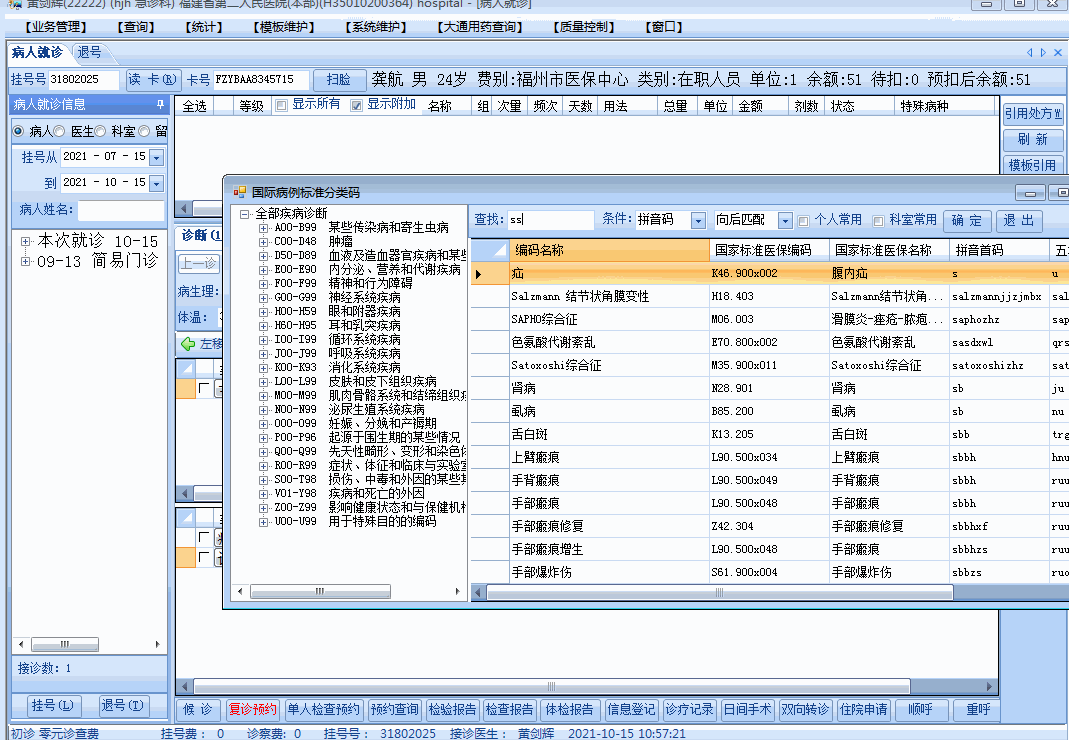The image size is (1069, 740).
Task: Open the 拼音码 condition dropdown
Action: click(698, 220)
